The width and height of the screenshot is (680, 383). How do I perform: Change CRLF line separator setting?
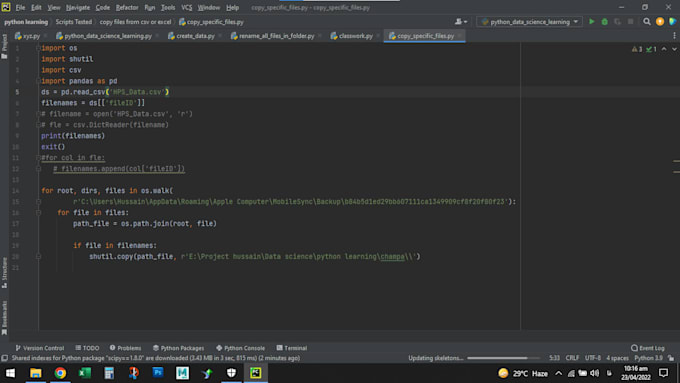[x=572, y=358]
